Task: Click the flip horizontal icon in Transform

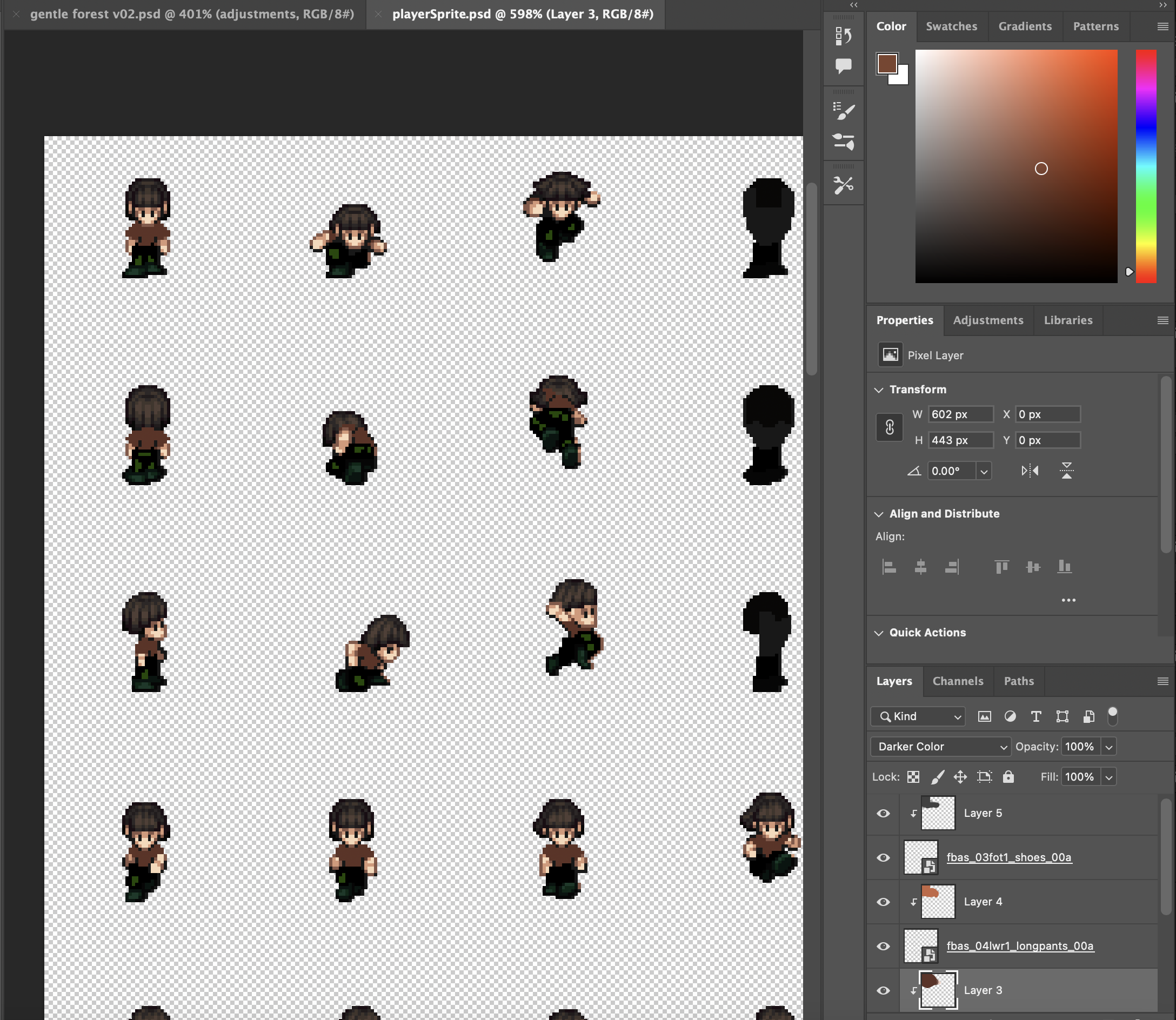Action: coord(1030,471)
